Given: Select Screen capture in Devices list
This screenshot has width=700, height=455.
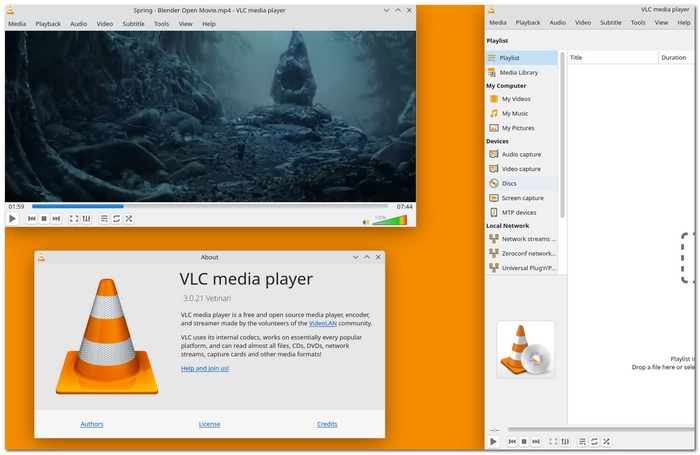Looking at the screenshot, I should click(x=521, y=198).
